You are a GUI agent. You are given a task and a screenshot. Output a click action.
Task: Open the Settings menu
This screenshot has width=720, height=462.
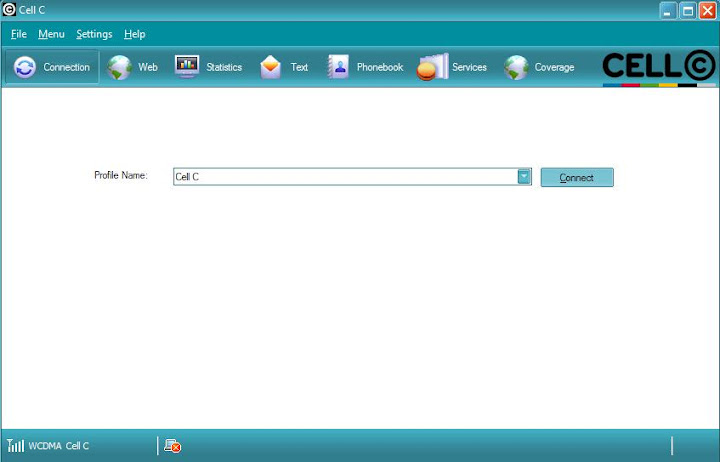point(94,34)
